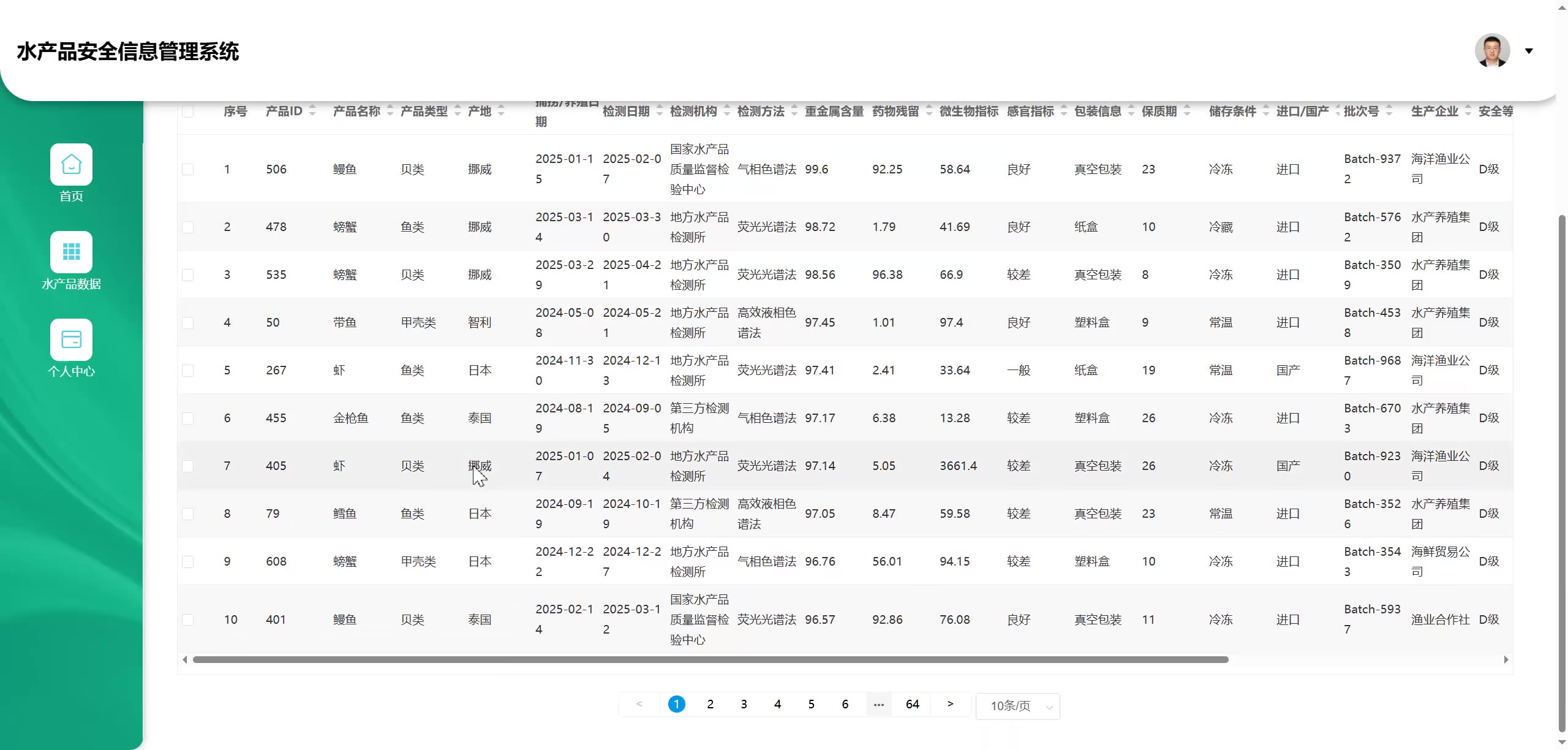Jump to last page 64

(912, 704)
